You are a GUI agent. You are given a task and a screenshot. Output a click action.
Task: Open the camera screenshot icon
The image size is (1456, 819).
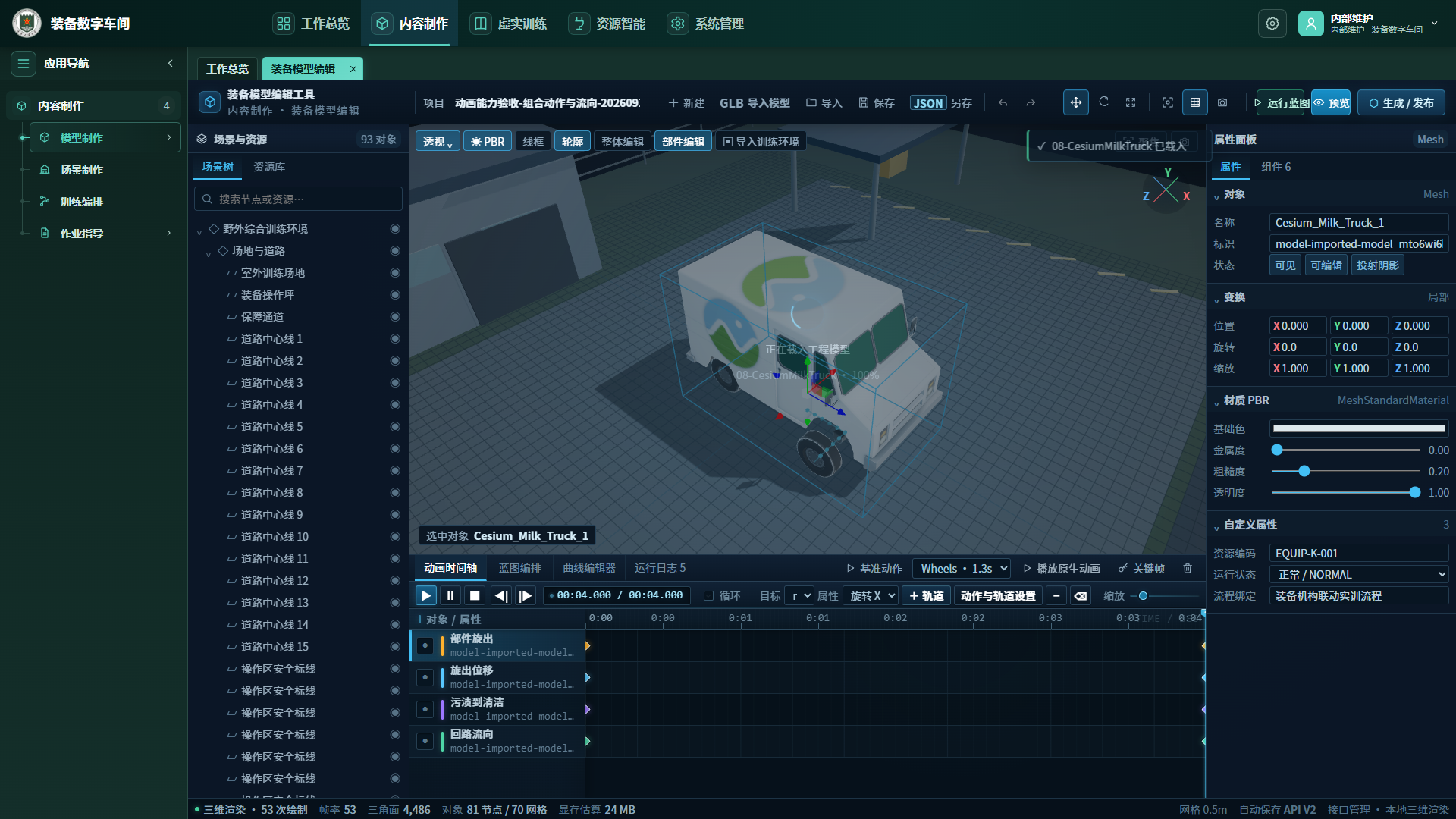tap(1222, 102)
